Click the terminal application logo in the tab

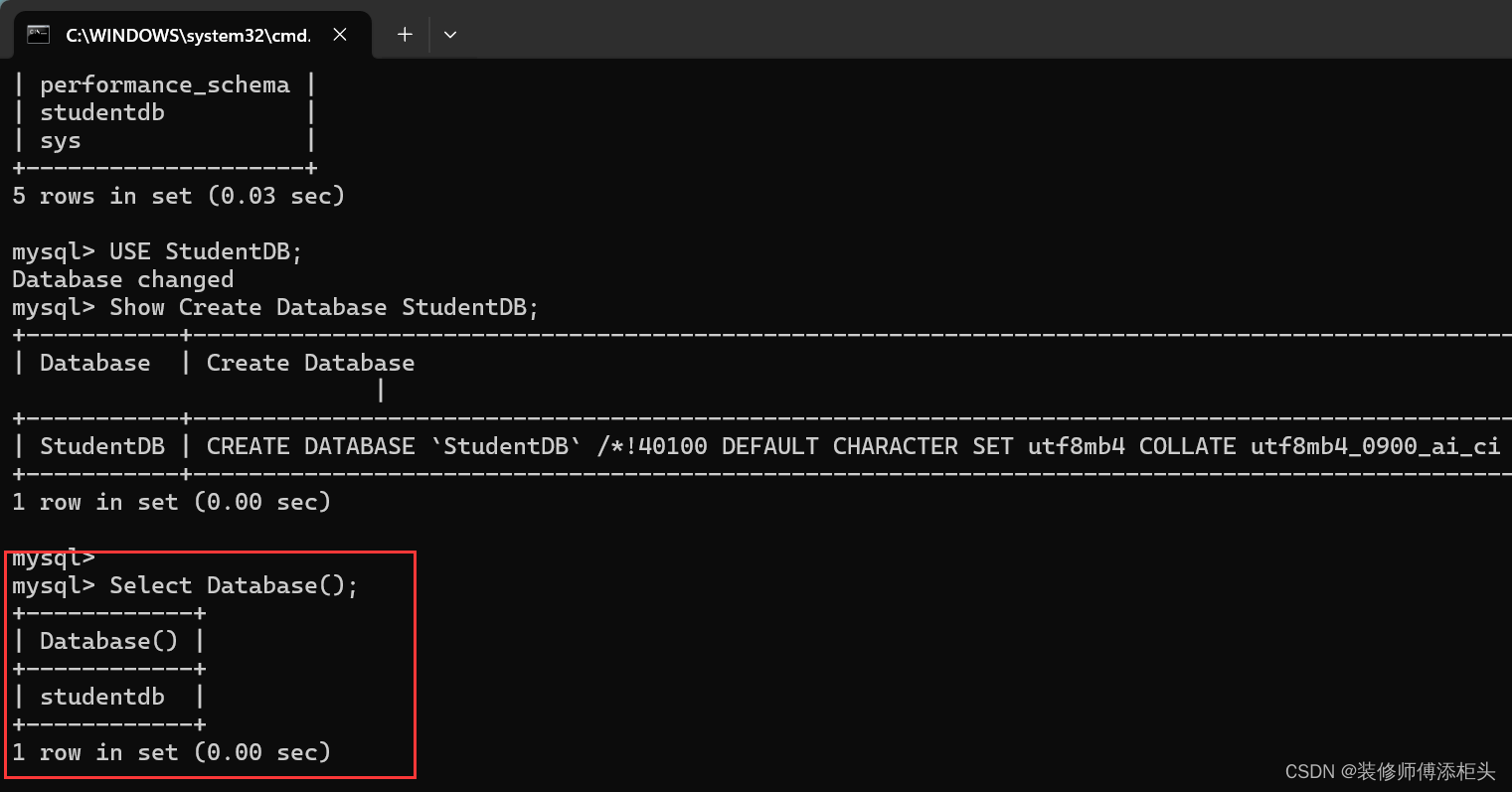[x=39, y=33]
